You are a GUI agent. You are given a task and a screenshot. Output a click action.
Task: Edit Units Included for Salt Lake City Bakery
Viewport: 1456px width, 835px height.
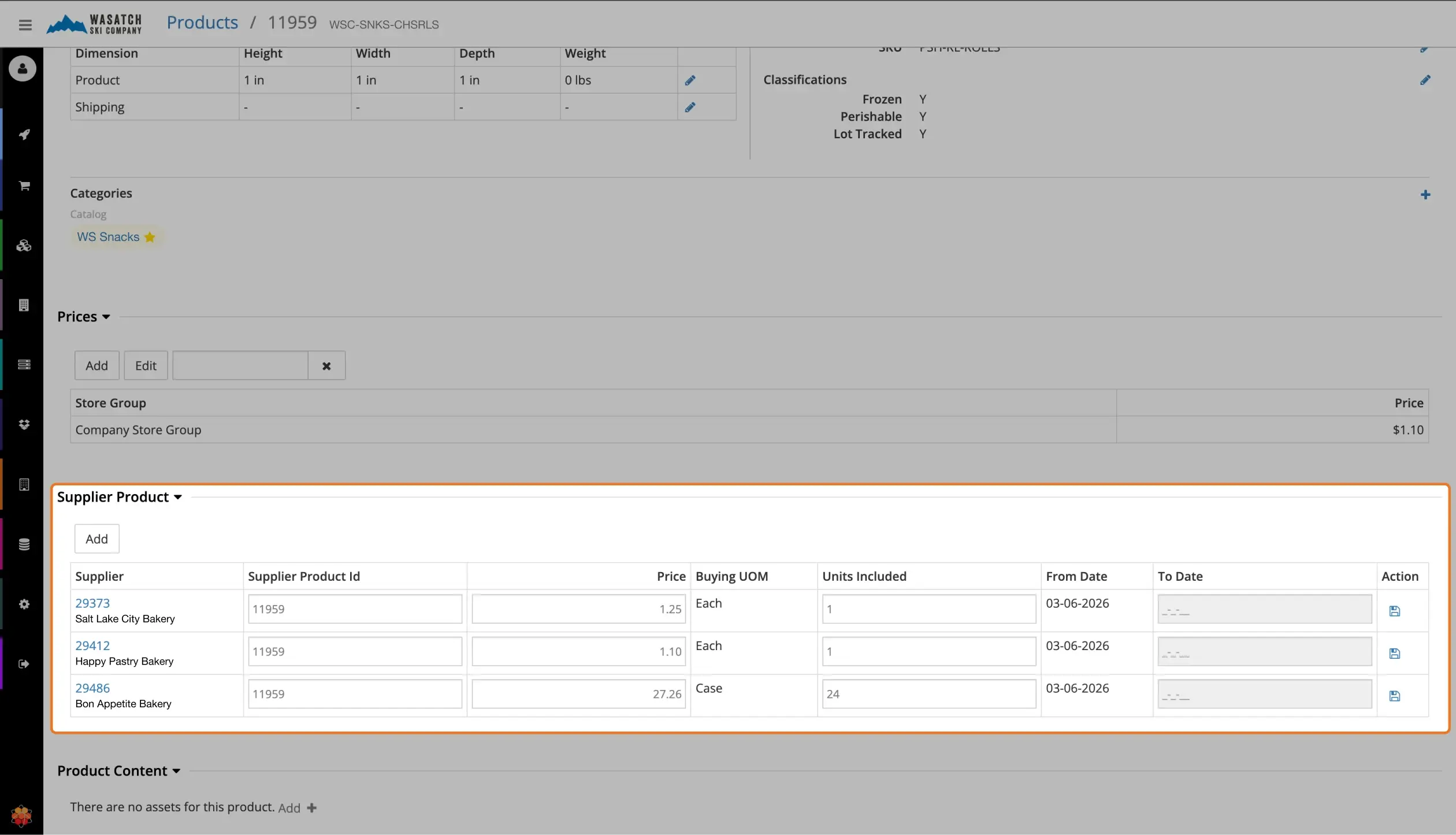coord(929,609)
